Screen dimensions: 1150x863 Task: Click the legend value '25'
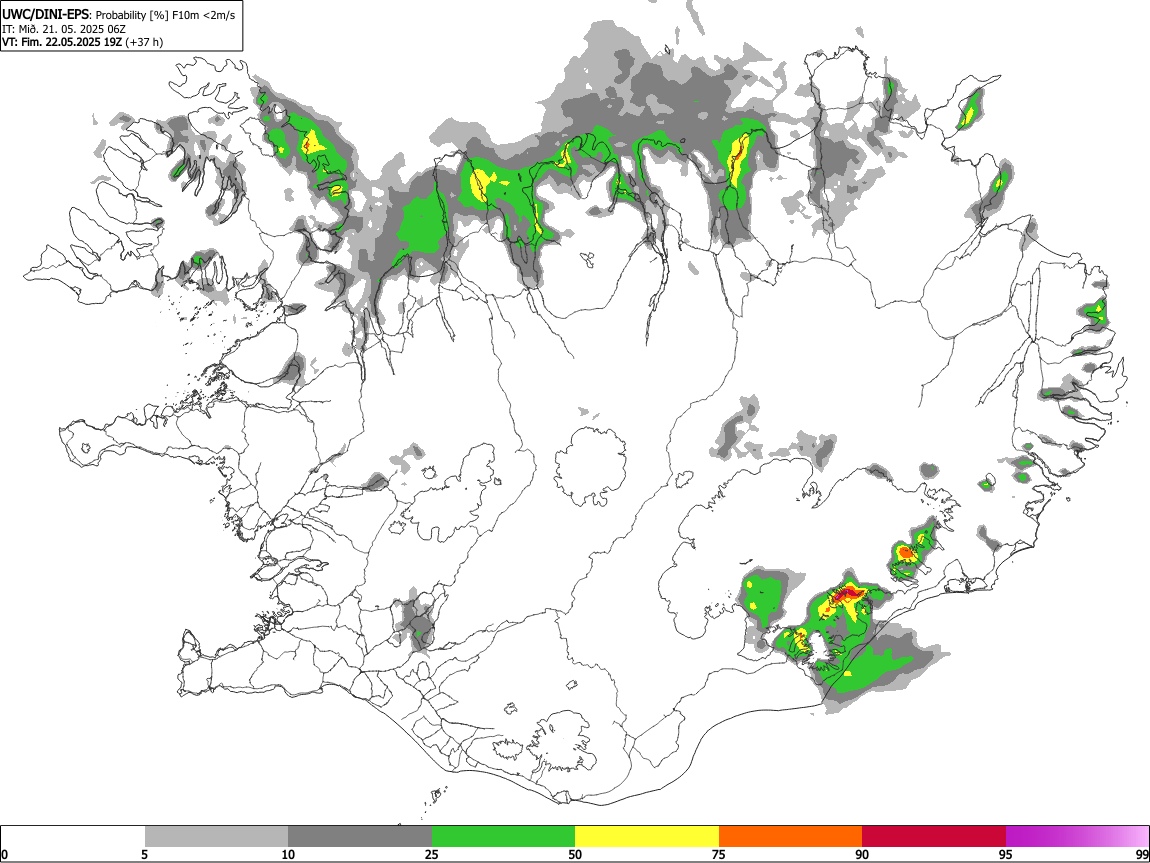(432, 854)
